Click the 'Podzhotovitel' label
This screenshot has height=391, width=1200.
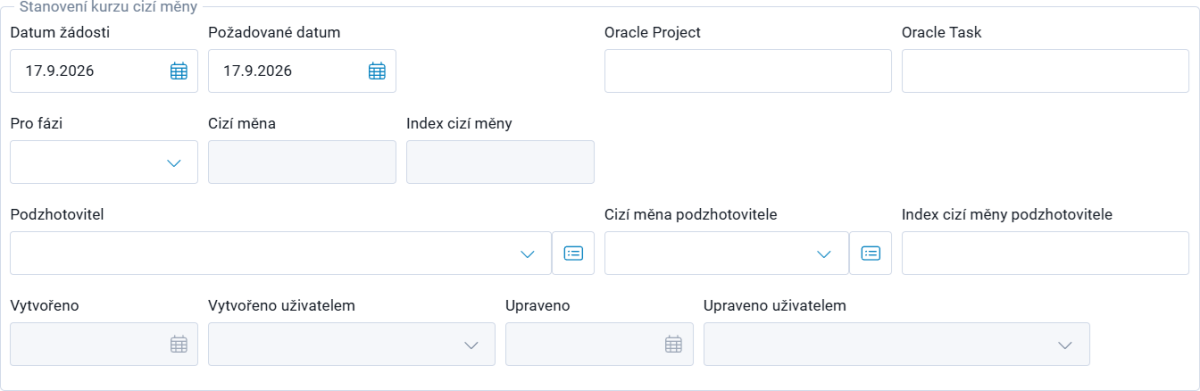click(57, 214)
